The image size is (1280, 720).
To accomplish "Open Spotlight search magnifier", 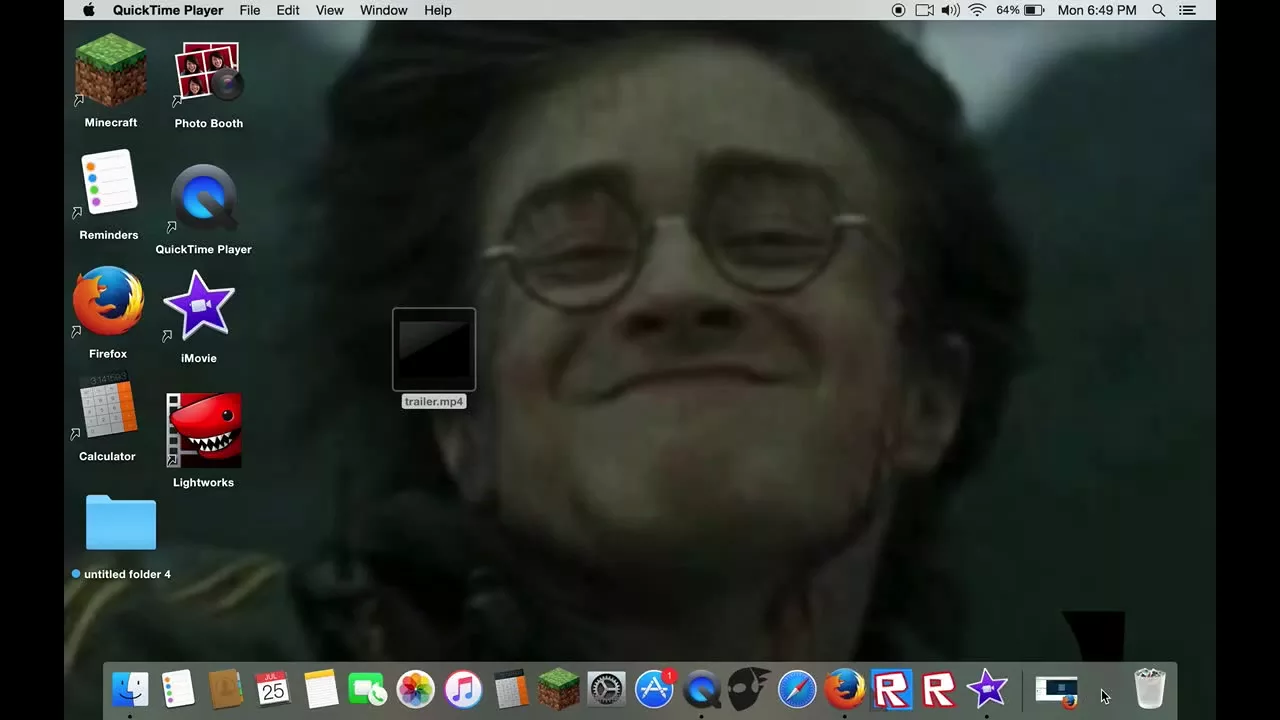I will pos(1159,10).
